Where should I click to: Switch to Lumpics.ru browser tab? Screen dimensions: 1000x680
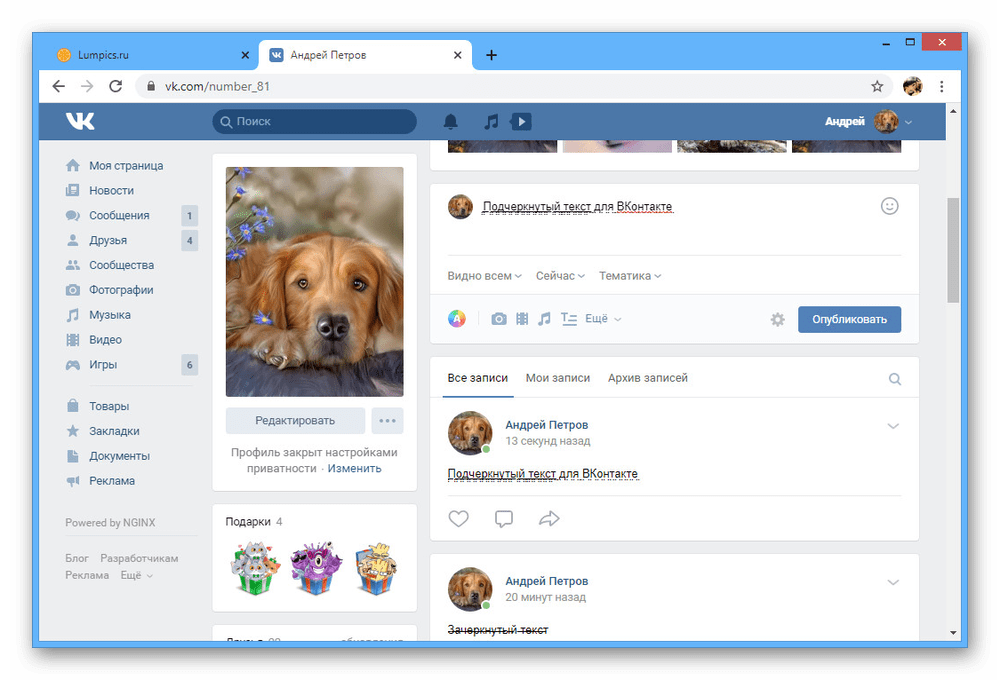click(x=153, y=55)
